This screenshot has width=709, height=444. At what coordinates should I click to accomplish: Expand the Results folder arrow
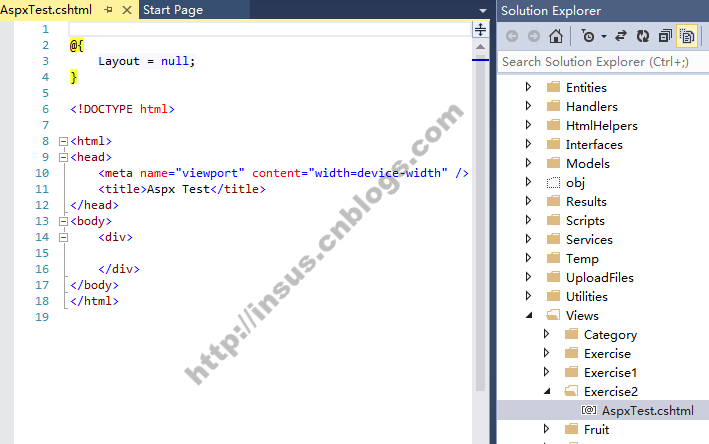[x=529, y=200]
